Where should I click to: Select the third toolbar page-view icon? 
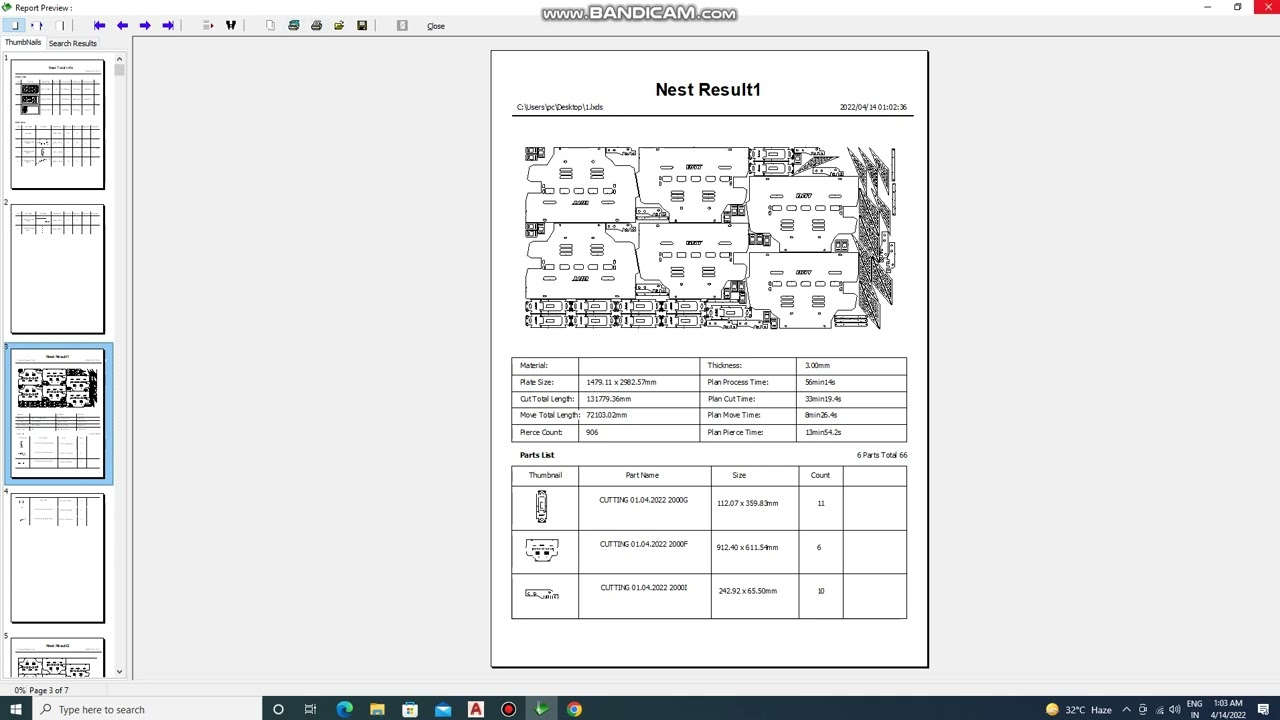(60, 25)
